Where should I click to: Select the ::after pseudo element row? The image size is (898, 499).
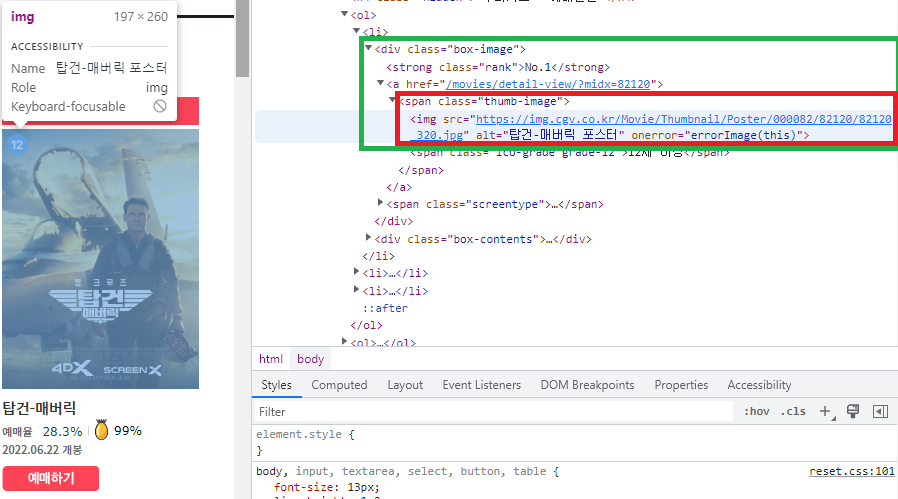(x=385, y=308)
